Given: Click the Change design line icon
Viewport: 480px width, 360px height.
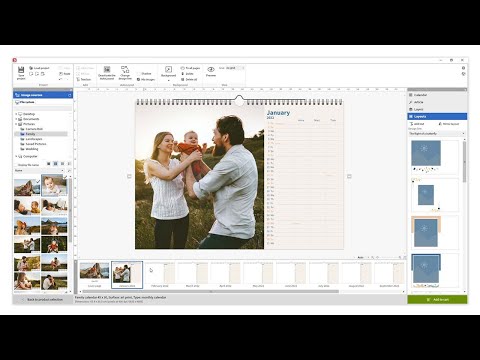Looking at the screenshot, I should coord(125,69).
